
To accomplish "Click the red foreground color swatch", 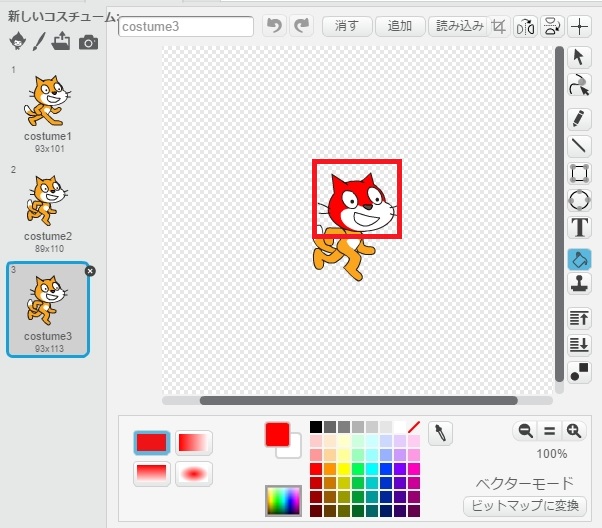I will (277, 434).
